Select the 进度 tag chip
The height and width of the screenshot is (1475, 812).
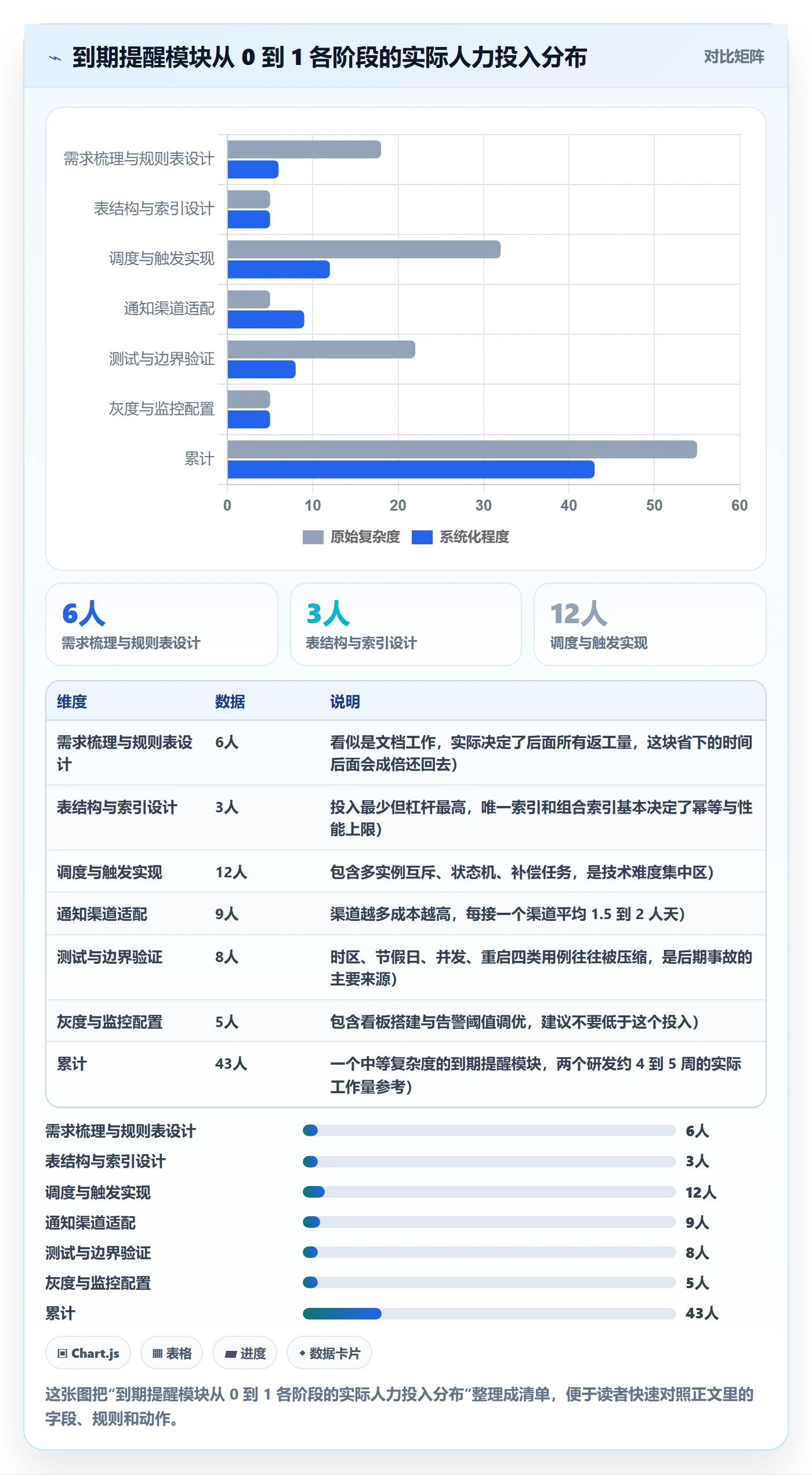pos(245,1353)
